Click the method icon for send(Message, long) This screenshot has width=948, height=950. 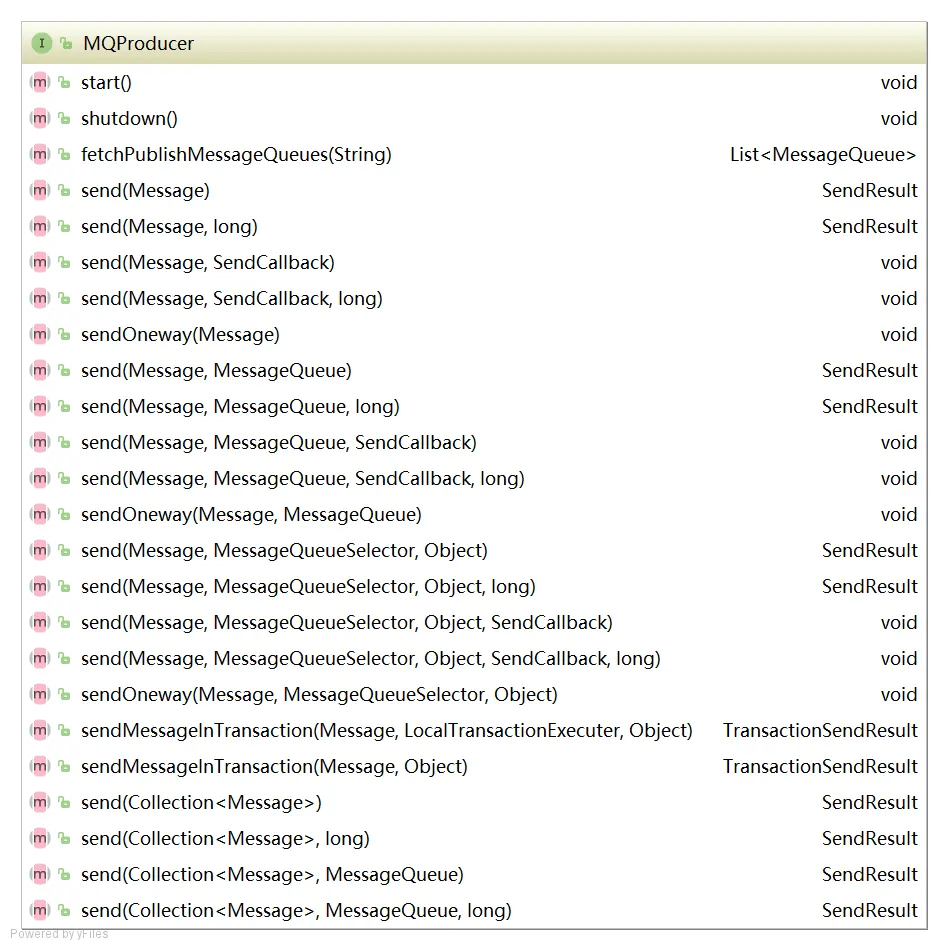(40, 226)
